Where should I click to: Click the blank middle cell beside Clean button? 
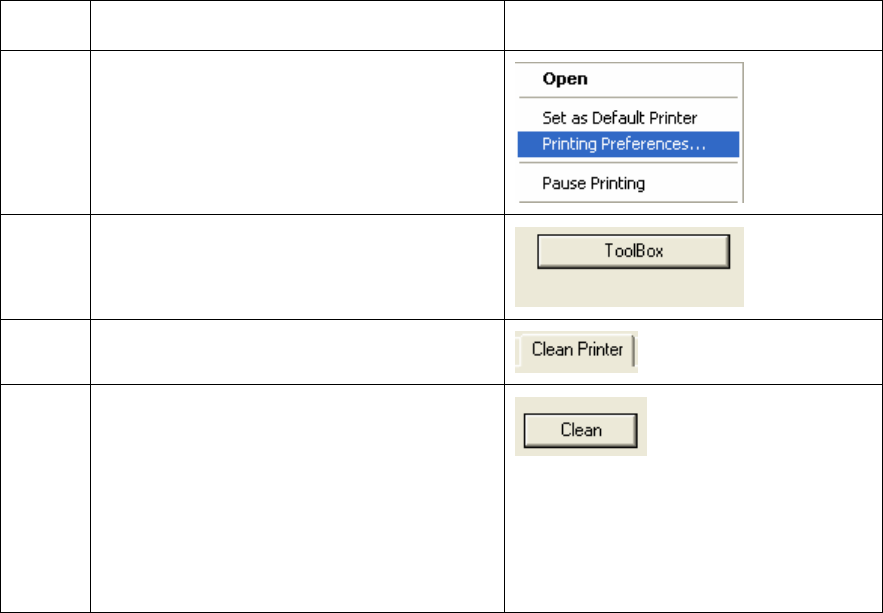tap(297, 498)
